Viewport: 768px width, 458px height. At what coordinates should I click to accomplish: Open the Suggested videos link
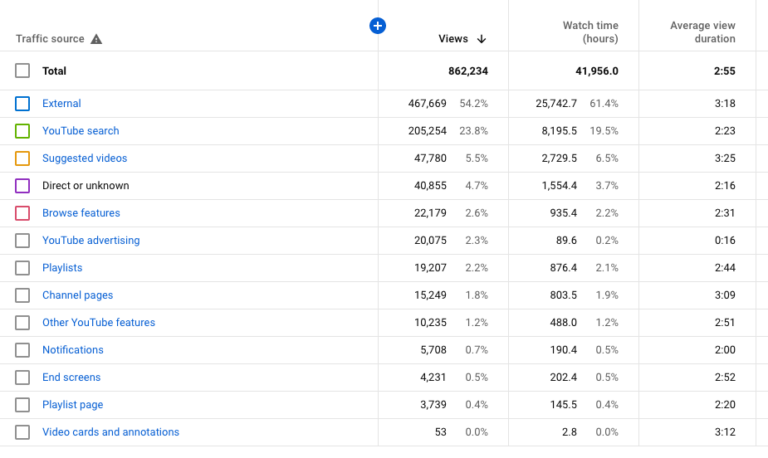pos(84,158)
